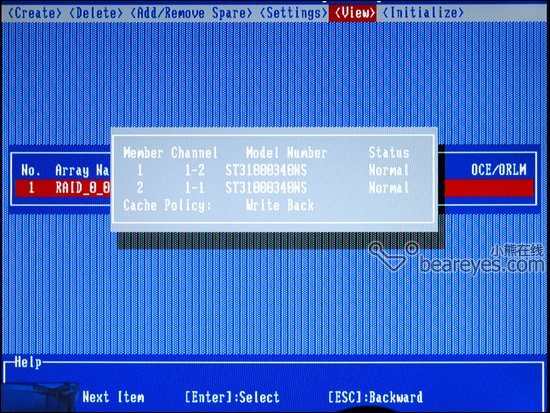
Task: Select member 1 drive ST31000340NS row
Action: pyautogui.click(x=266, y=170)
